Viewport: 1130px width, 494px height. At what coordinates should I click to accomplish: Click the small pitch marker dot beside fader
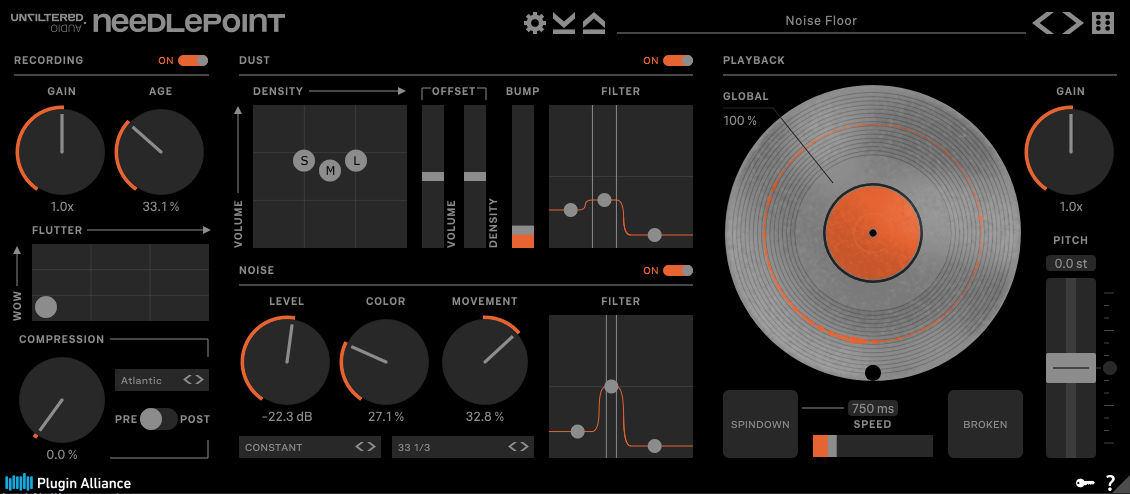point(1110,368)
